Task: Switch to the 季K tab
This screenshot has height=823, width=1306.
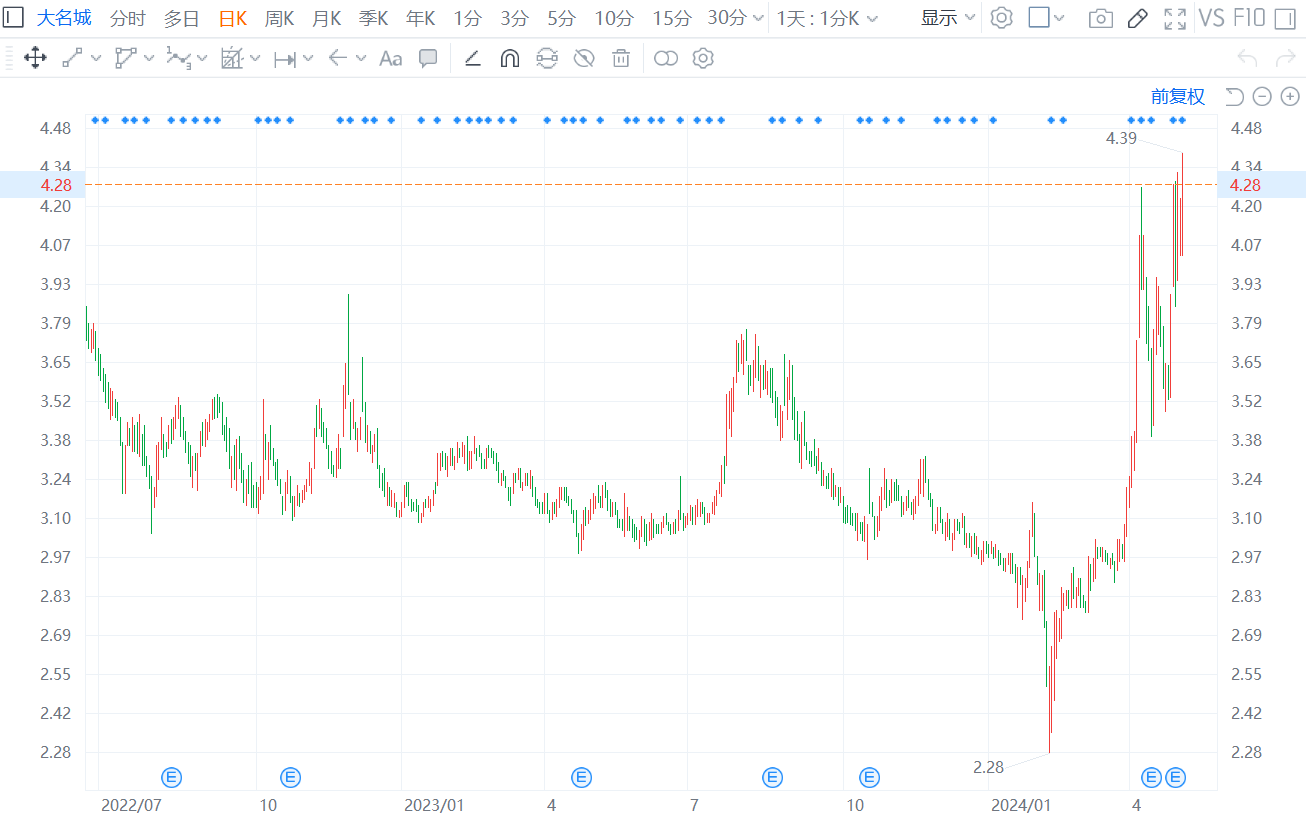Action: 374,18
